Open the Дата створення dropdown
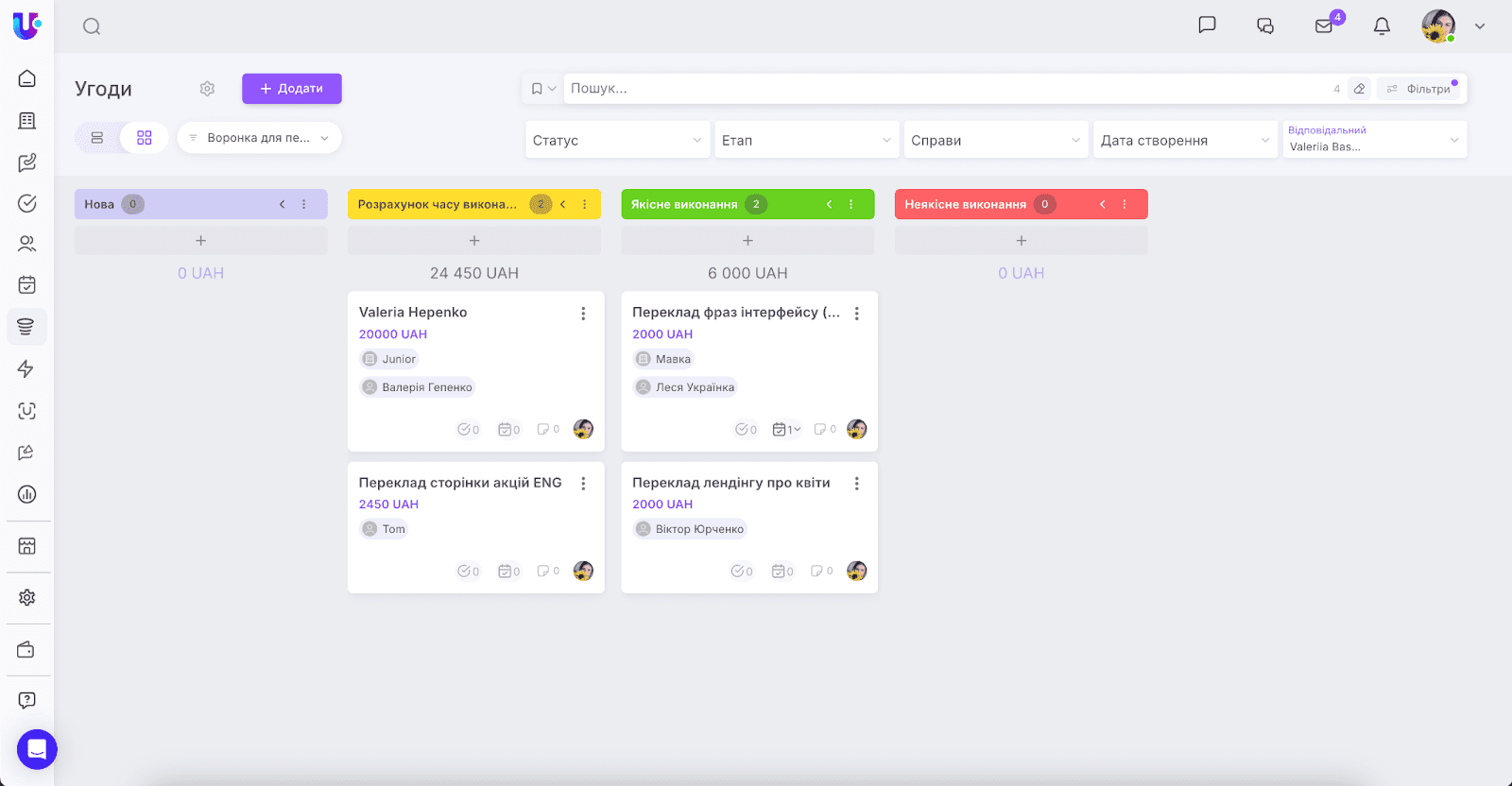 tap(1186, 140)
